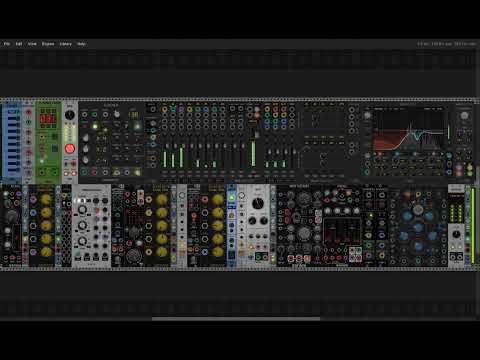Click the yellow input jack atop mixer channel four
Image resolution: width=480 pixels, height=360 pixels.
[190, 109]
